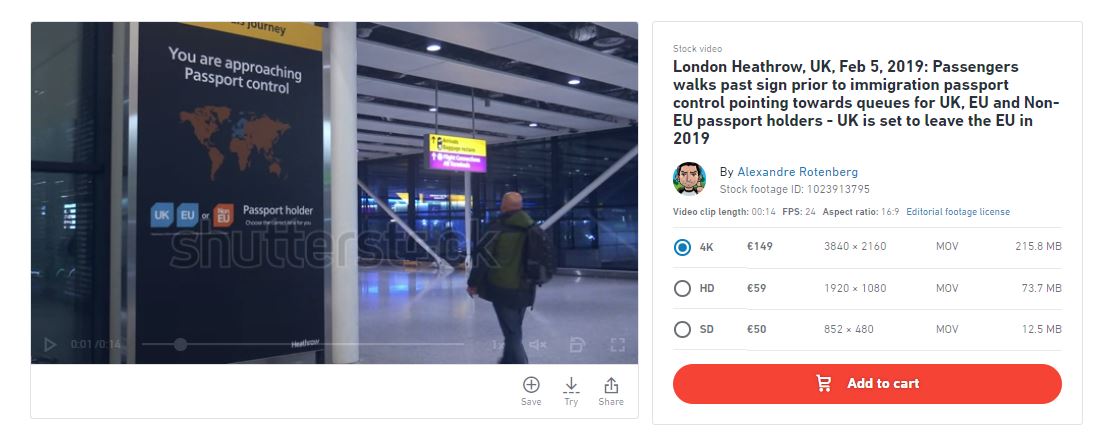Image resolution: width=1120 pixels, height=435 pixels.
Task: Click the video title heading text
Action: pos(866,102)
